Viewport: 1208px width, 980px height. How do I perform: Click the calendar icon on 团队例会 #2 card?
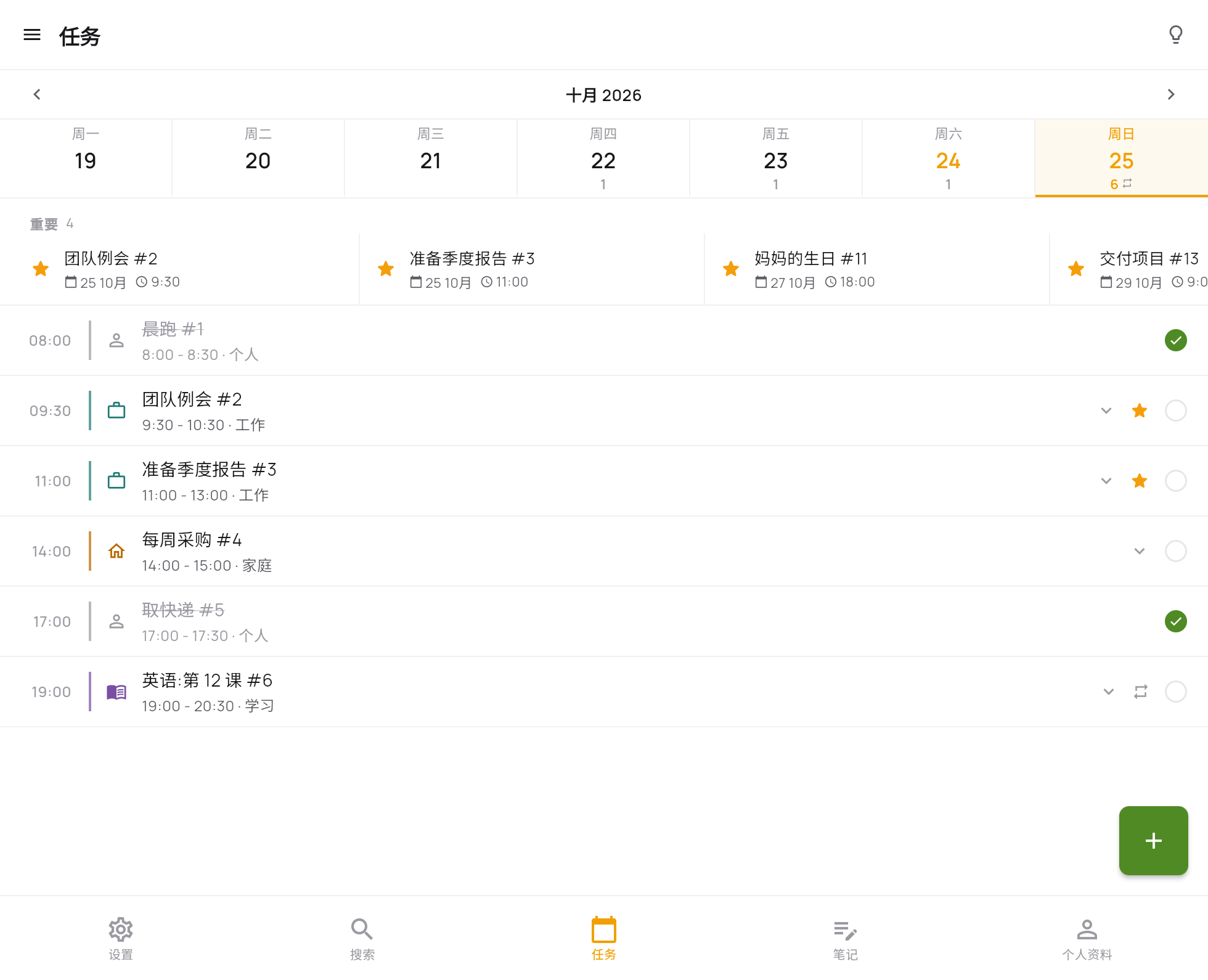[x=71, y=282]
